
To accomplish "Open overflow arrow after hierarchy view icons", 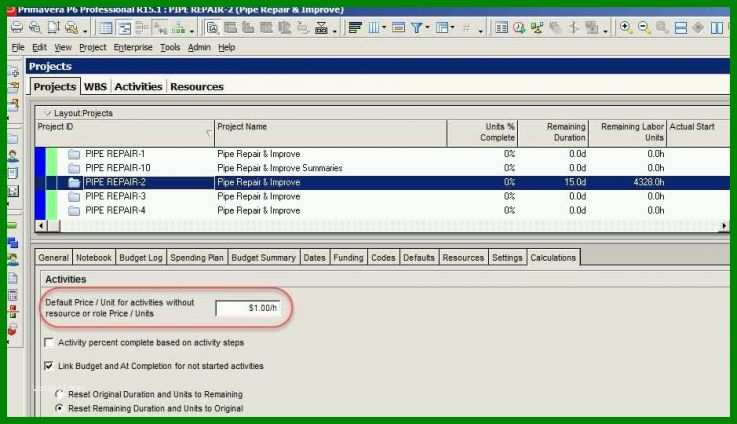I will coord(192,31).
